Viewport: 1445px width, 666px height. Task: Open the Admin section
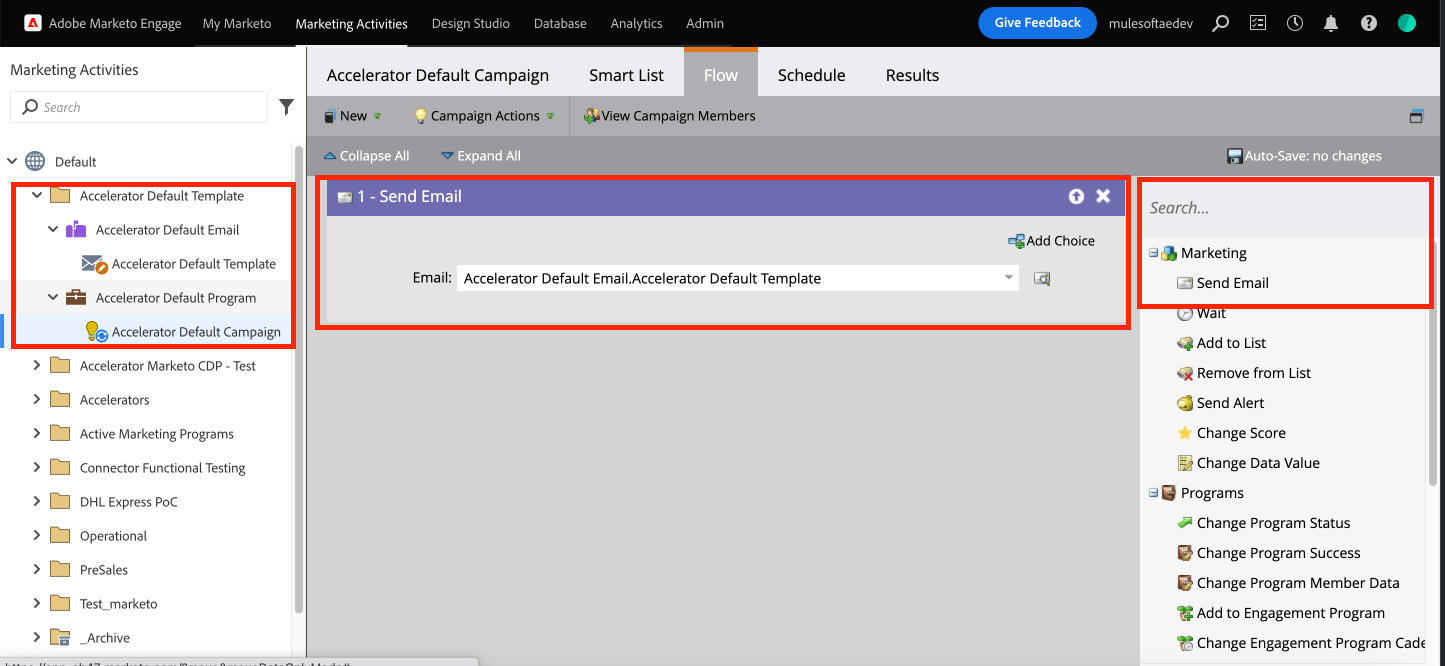tap(705, 23)
